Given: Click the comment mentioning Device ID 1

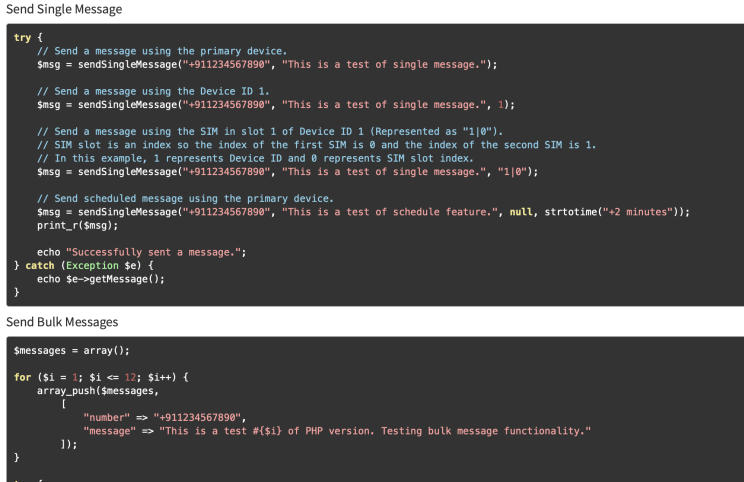Looking at the screenshot, I should [x=153, y=91].
